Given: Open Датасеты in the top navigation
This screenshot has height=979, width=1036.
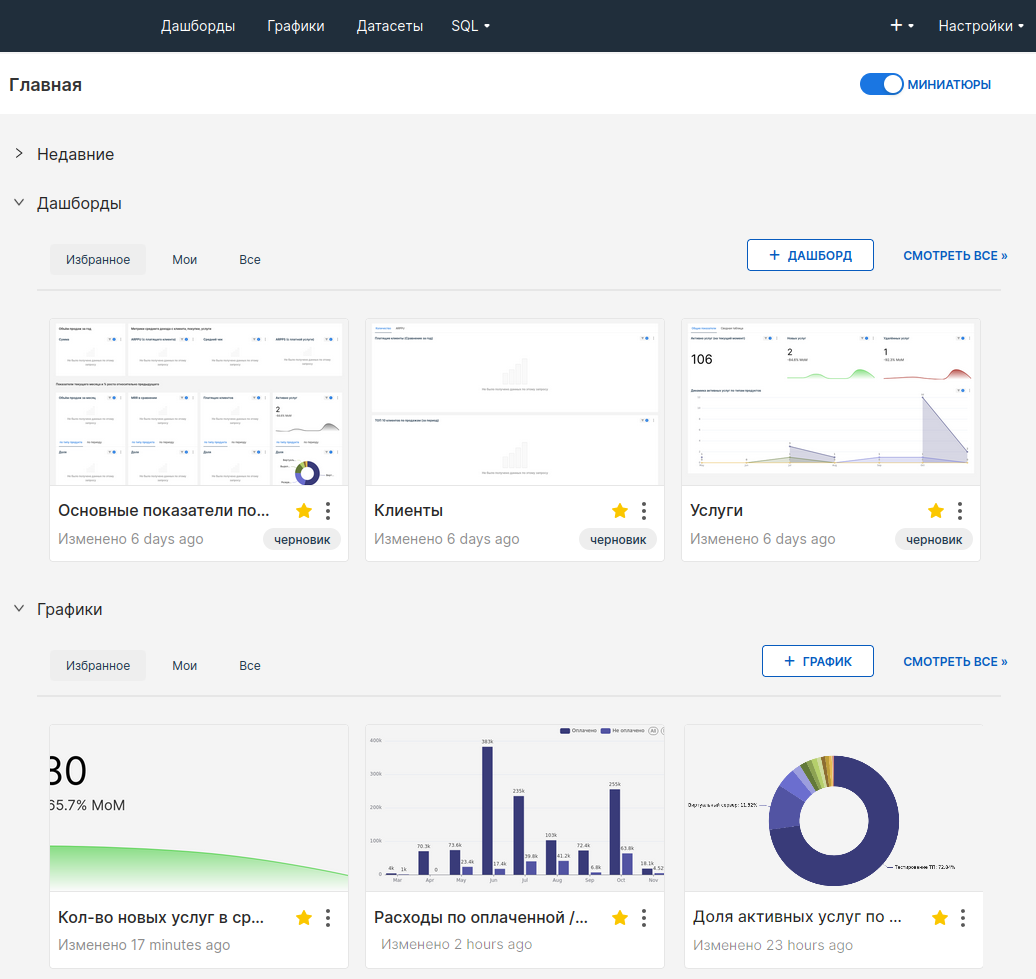Looking at the screenshot, I should (x=389, y=26).
